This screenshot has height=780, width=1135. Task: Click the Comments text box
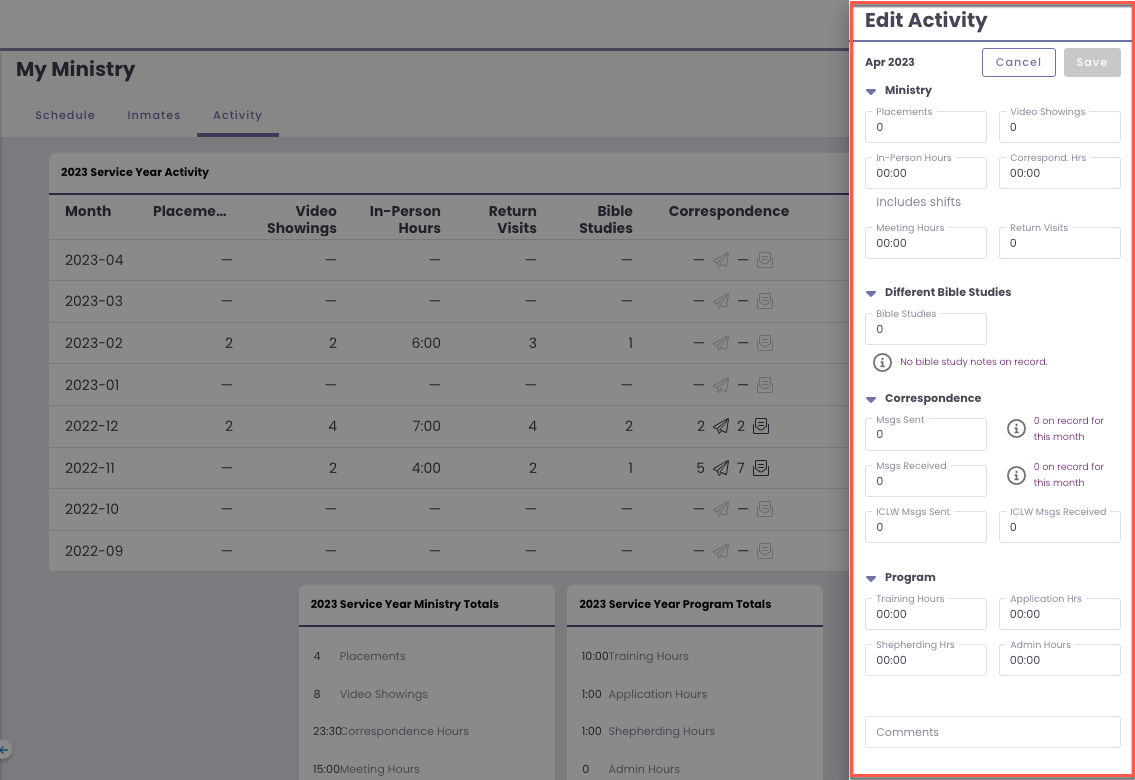[992, 732]
